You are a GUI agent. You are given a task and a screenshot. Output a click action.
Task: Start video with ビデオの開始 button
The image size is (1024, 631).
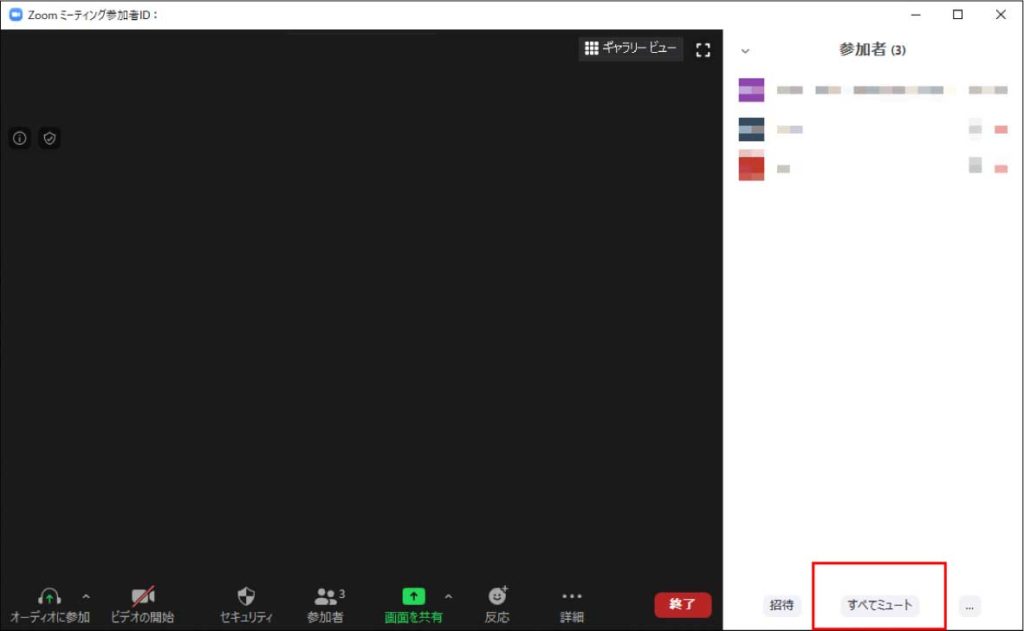coord(142,604)
